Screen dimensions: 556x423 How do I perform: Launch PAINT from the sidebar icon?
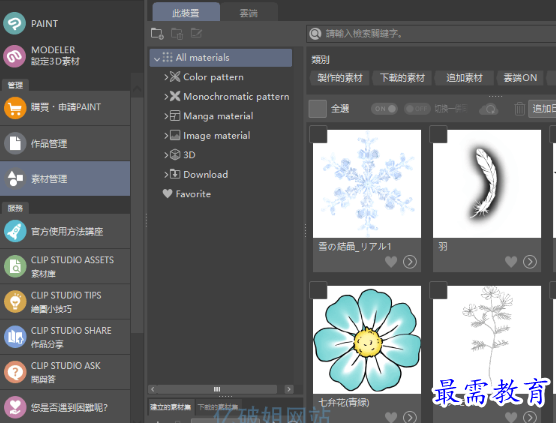pos(15,23)
